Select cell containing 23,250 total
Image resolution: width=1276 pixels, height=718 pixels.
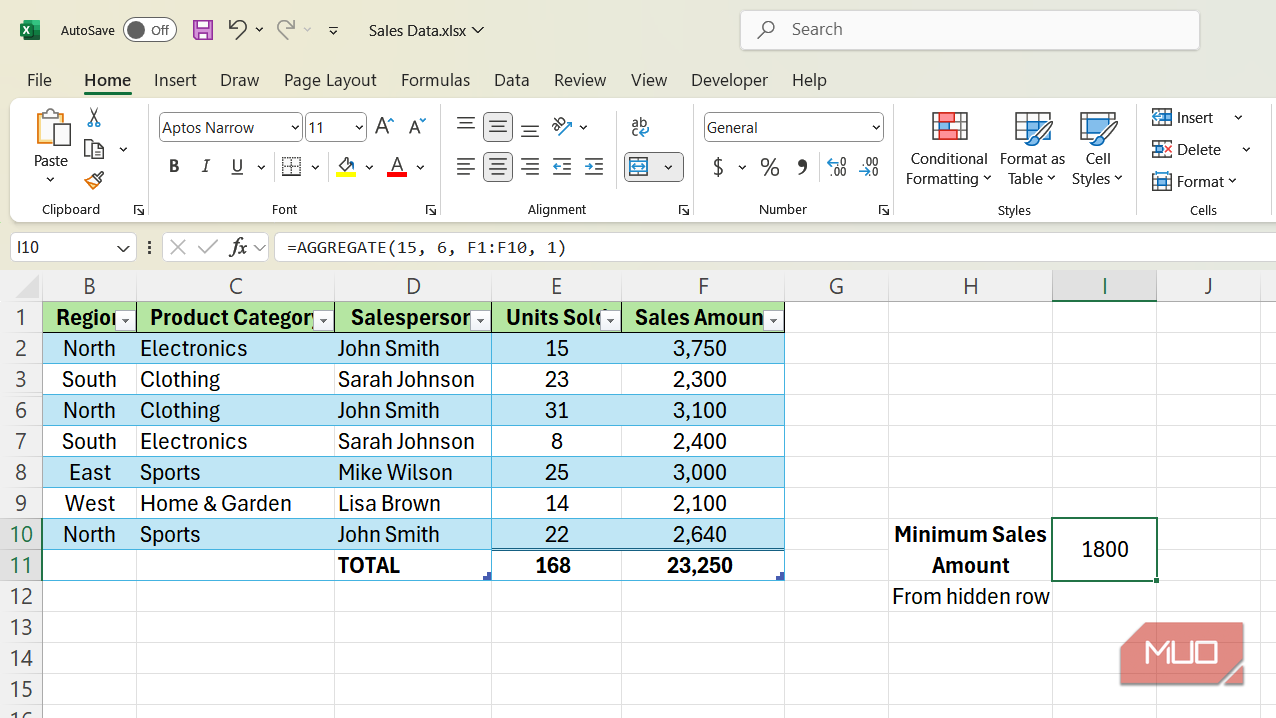click(x=703, y=565)
